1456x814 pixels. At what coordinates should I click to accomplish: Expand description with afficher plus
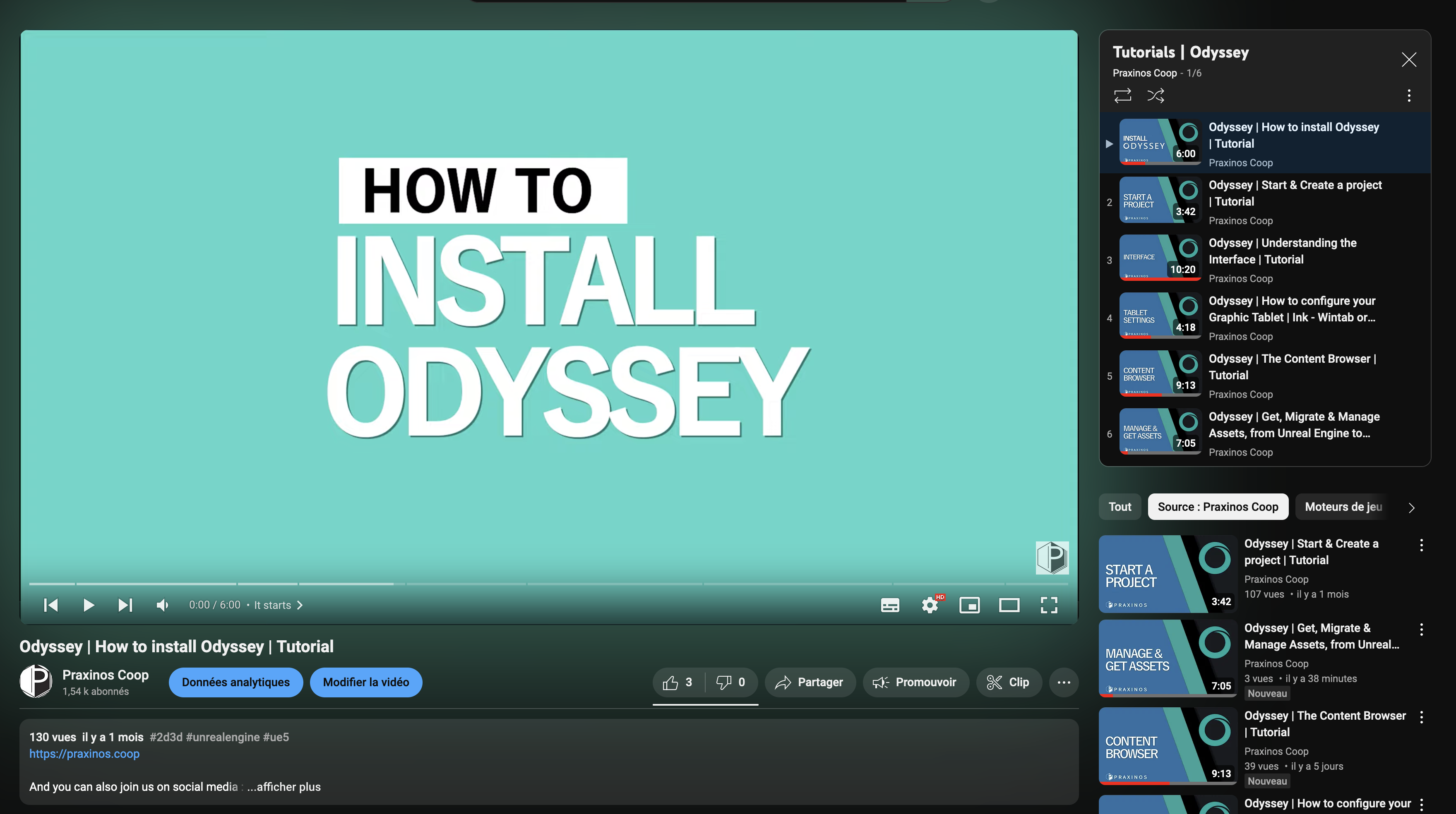(284, 787)
